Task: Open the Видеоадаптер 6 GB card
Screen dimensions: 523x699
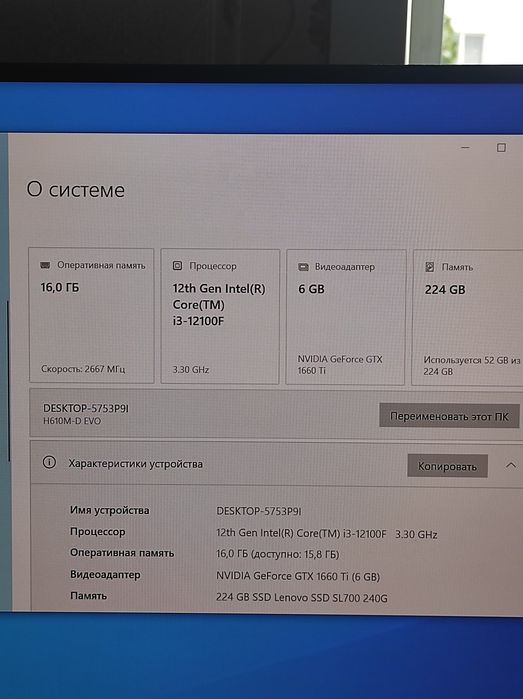Action: (x=346, y=317)
